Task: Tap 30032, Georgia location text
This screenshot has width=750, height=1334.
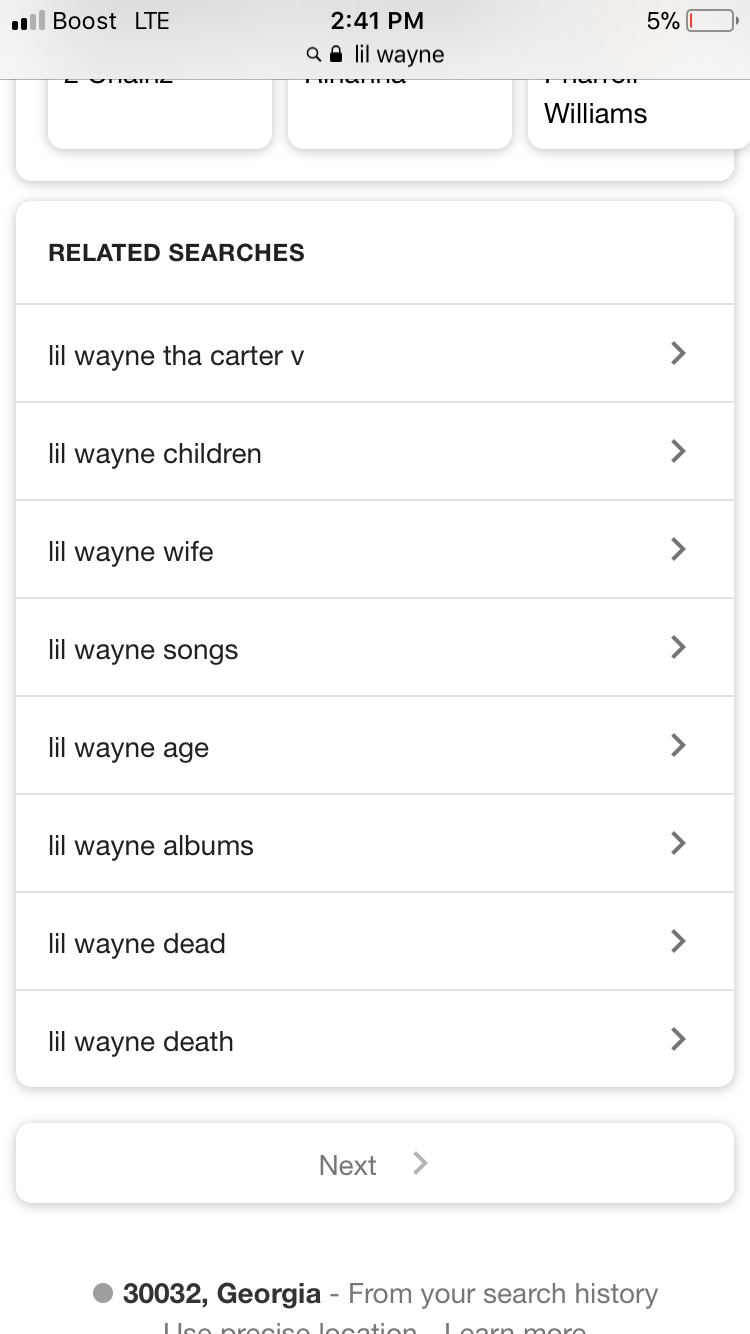Action: click(x=221, y=1294)
